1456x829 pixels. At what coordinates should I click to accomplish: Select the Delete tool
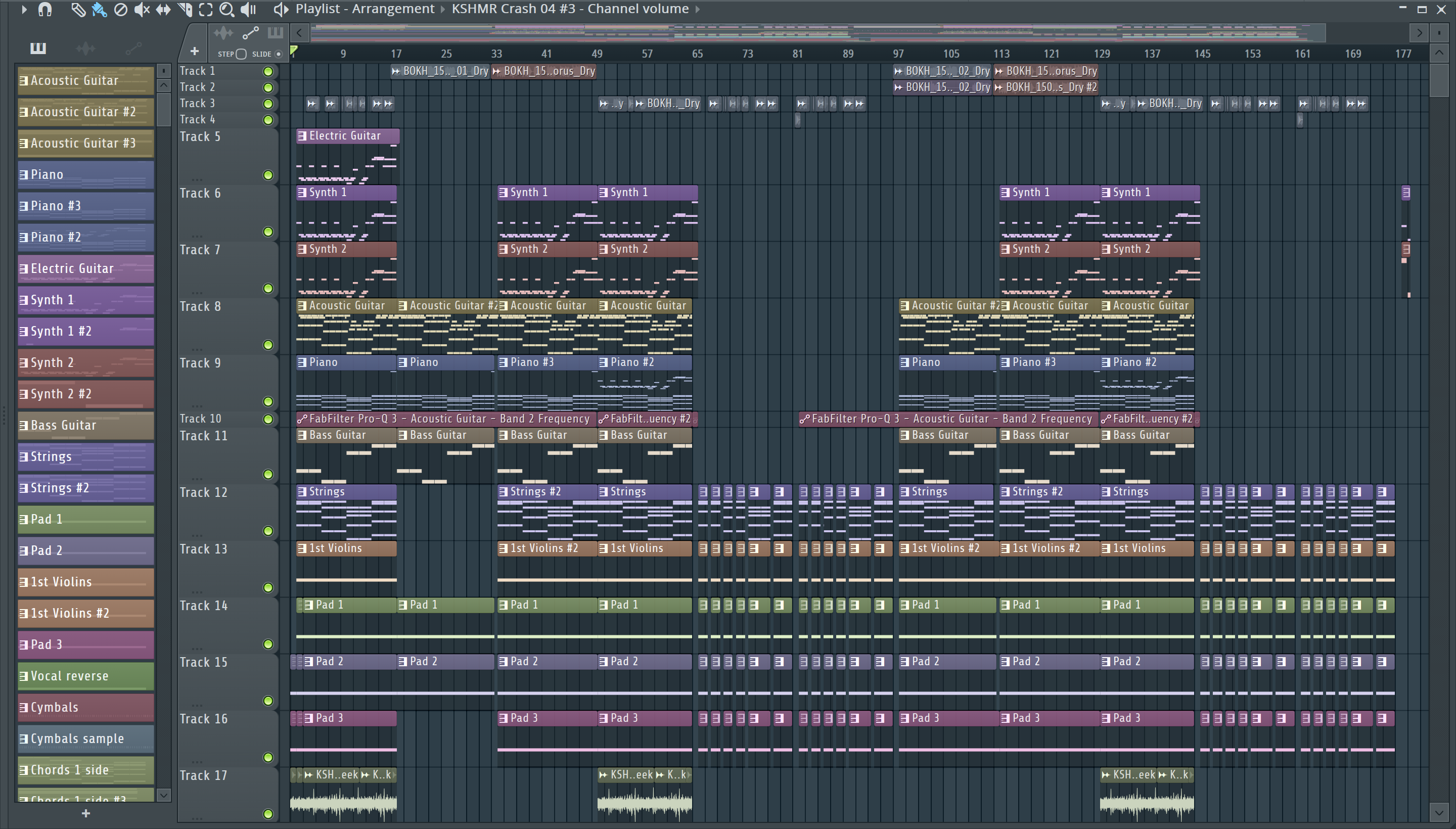coord(121,9)
